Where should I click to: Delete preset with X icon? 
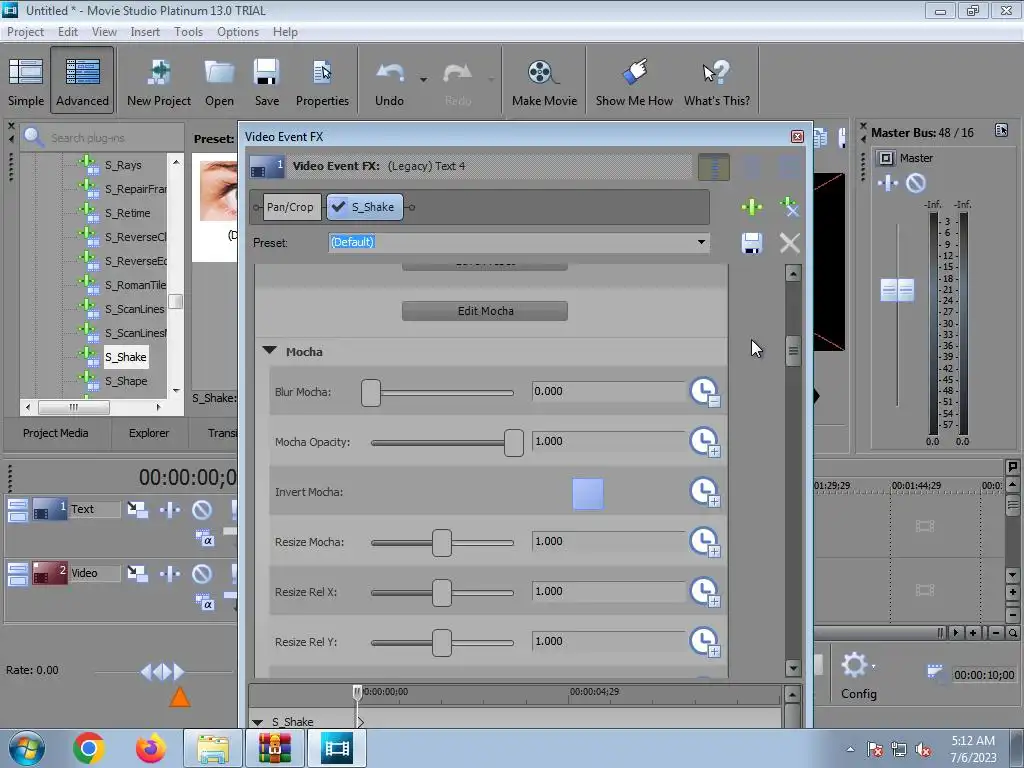pyautogui.click(x=790, y=243)
